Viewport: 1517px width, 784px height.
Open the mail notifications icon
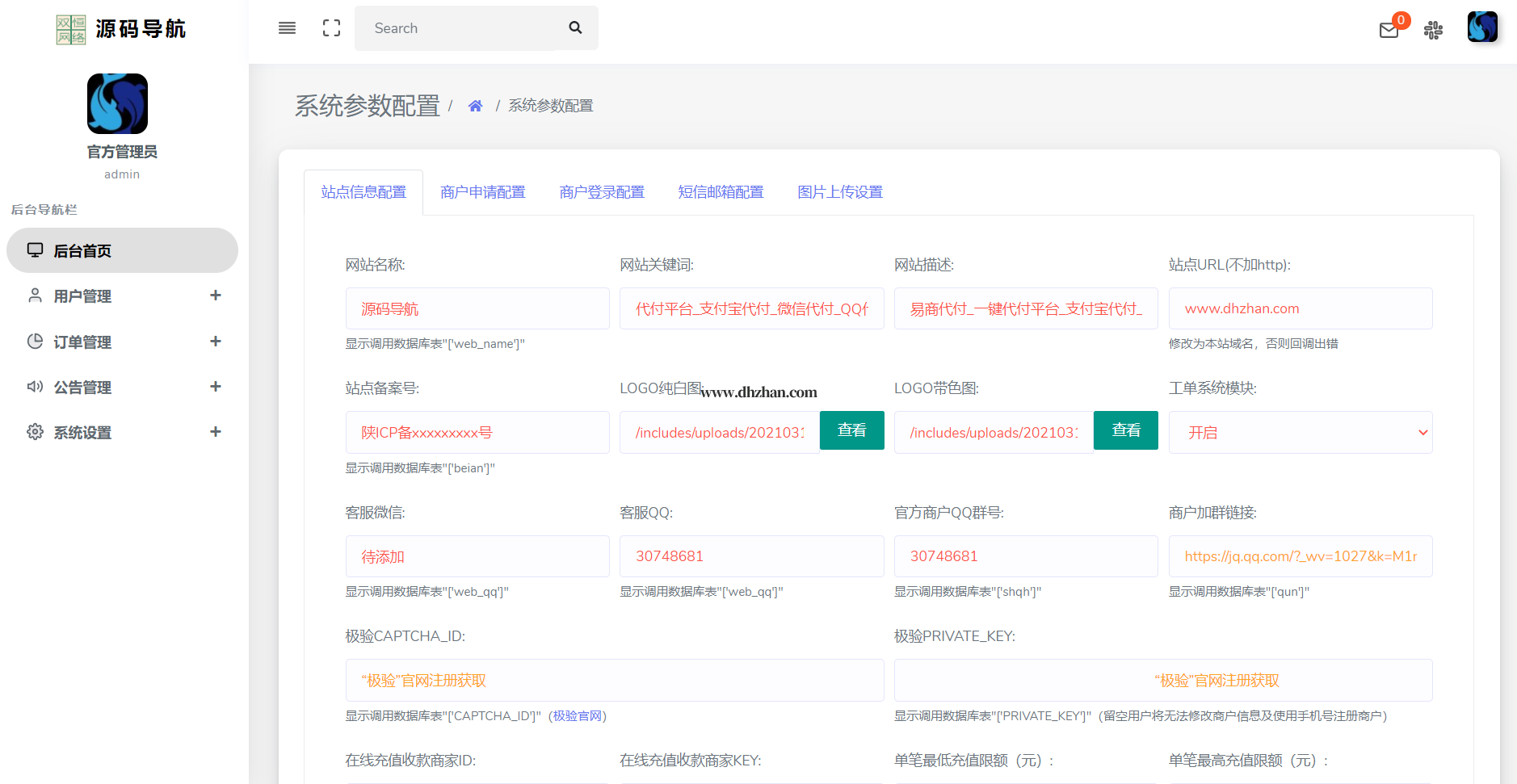1389,31
